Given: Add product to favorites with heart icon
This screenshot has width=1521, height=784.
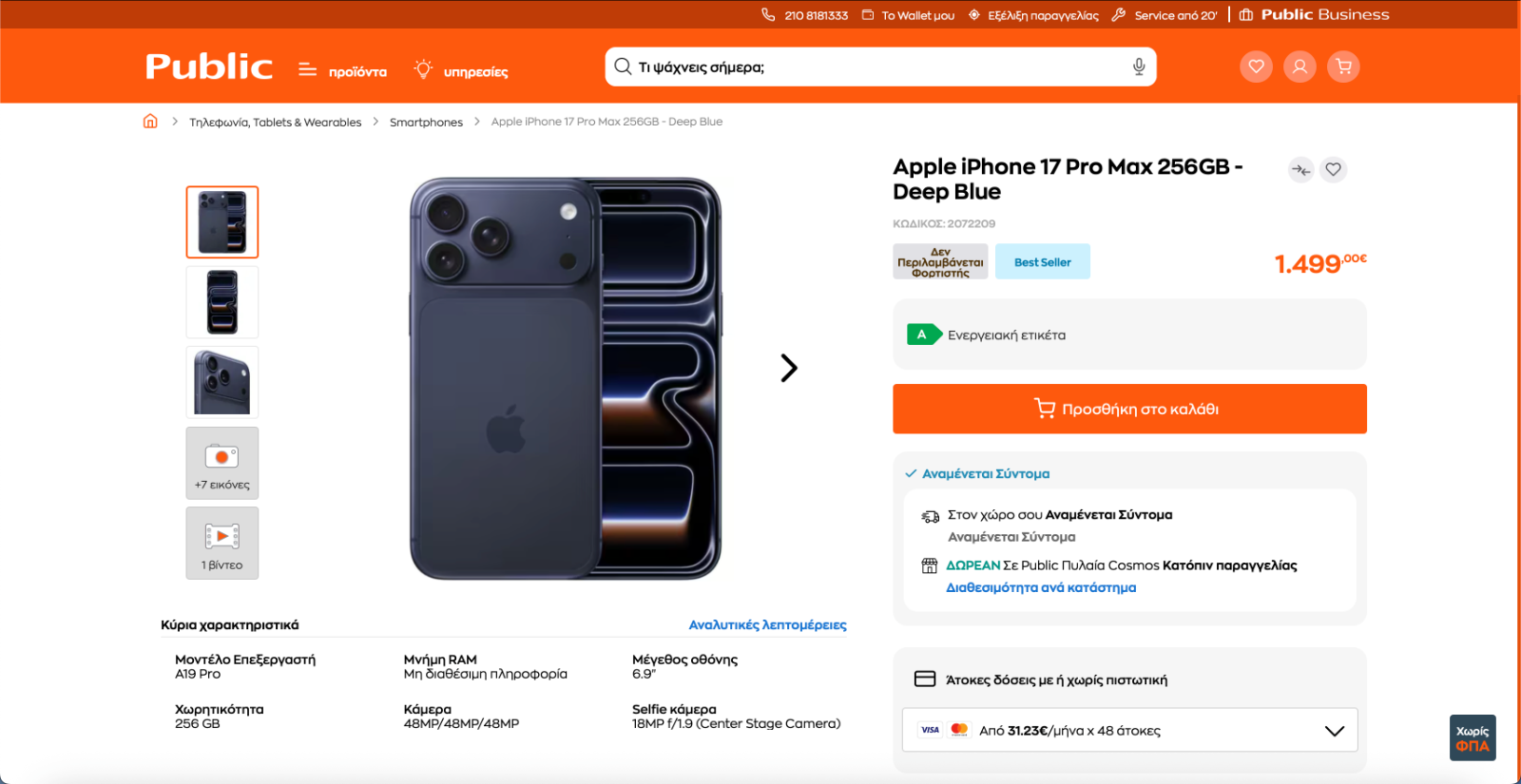Looking at the screenshot, I should [1334, 169].
